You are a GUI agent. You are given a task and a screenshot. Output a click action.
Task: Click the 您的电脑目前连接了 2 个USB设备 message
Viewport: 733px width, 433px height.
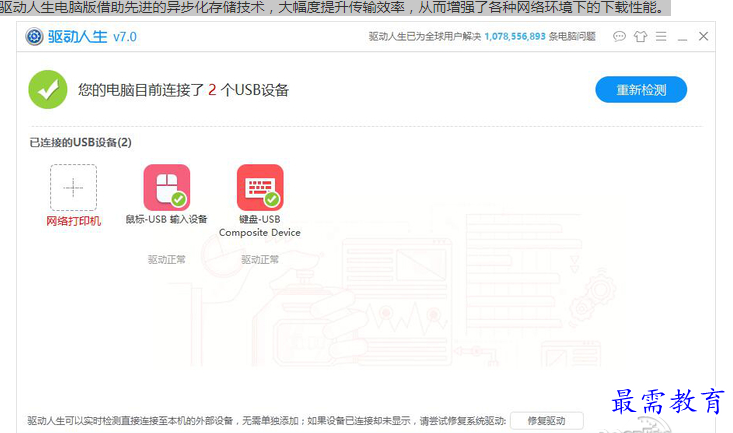pyautogui.click(x=183, y=90)
